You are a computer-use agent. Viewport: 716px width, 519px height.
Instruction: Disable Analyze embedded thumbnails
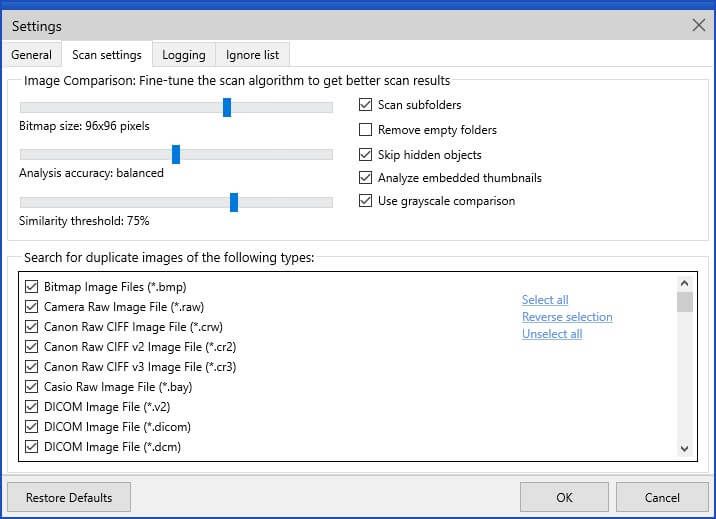tap(365, 178)
